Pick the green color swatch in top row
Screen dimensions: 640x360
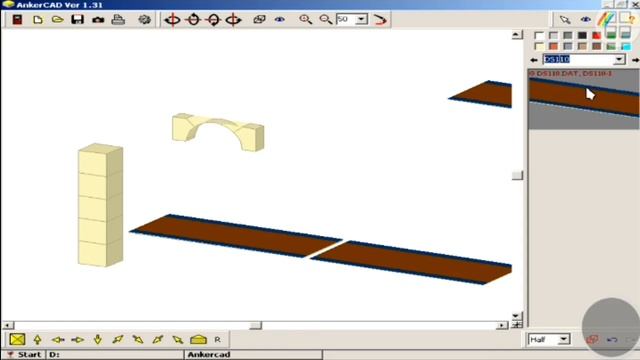(611, 35)
